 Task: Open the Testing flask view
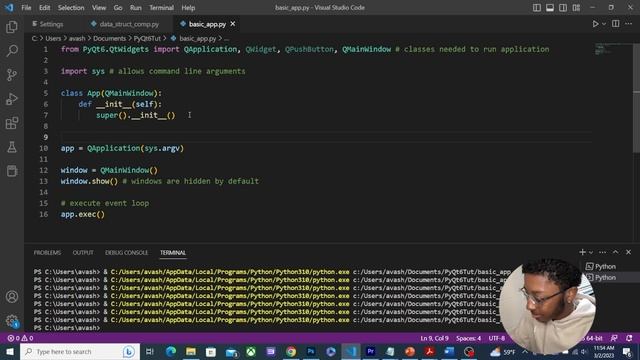click(x=12, y=147)
